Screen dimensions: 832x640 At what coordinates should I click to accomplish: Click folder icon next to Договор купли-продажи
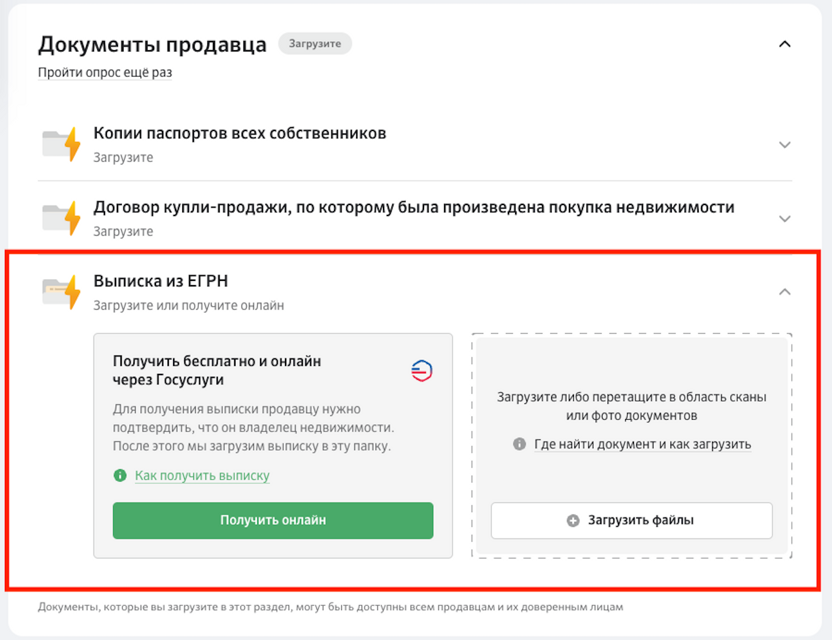point(61,218)
